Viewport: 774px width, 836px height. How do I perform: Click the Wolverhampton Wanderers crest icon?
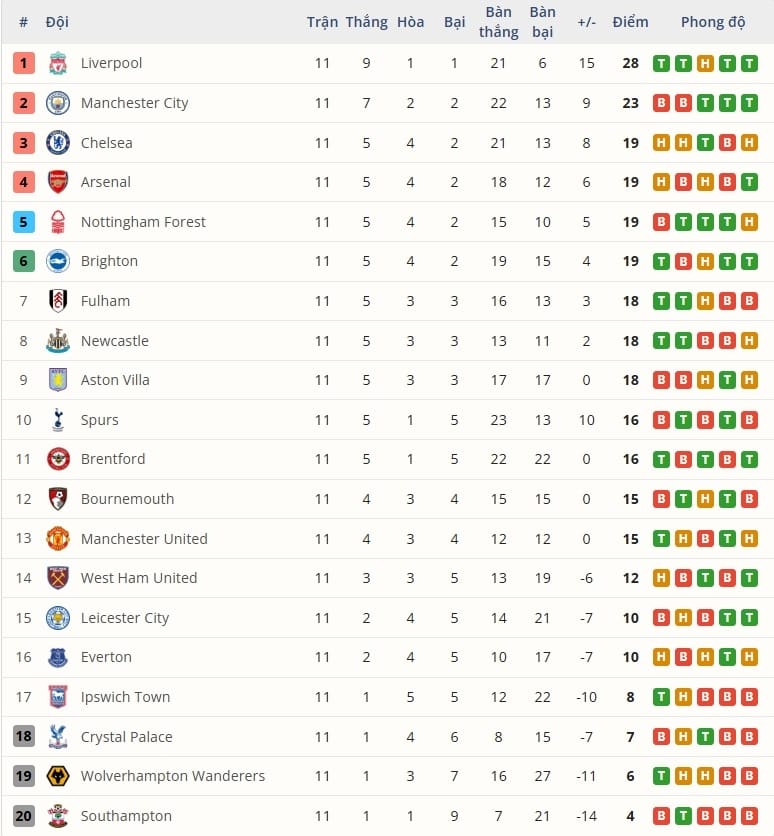coord(58,776)
